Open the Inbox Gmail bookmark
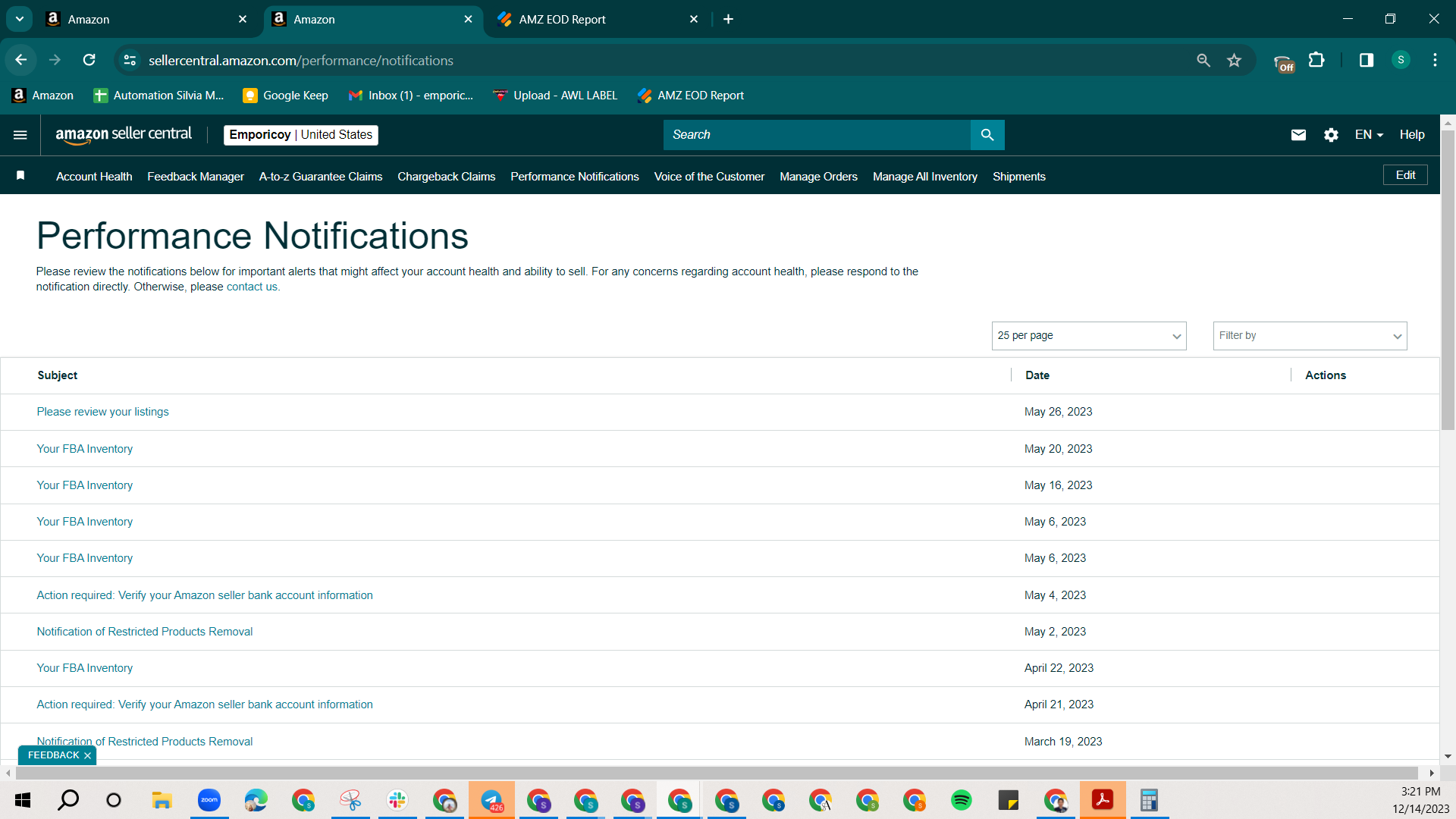The width and height of the screenshot is (1456, 819). pos(410,96)
